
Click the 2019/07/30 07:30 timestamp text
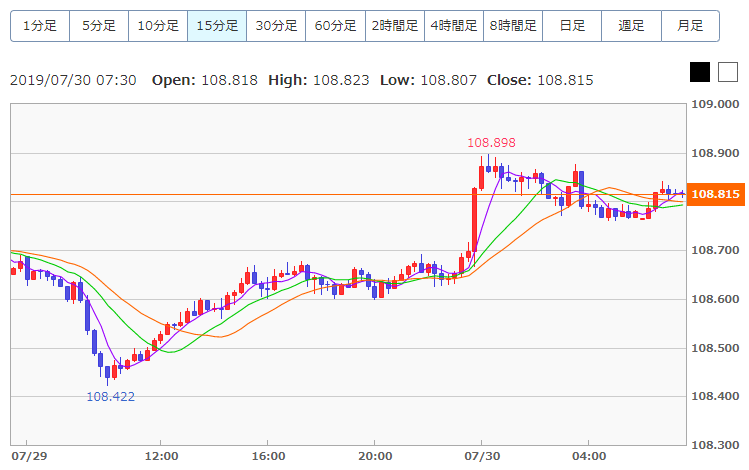pos(73,80)
